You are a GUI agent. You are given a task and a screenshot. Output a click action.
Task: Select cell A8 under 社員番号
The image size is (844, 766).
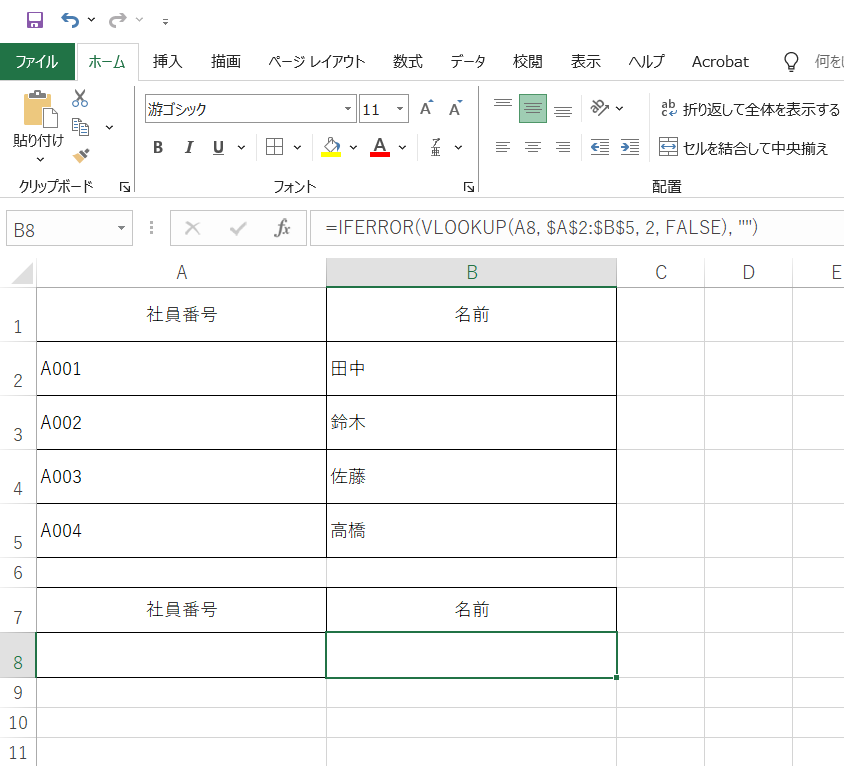pyautogui.click(x=181, y=655)
